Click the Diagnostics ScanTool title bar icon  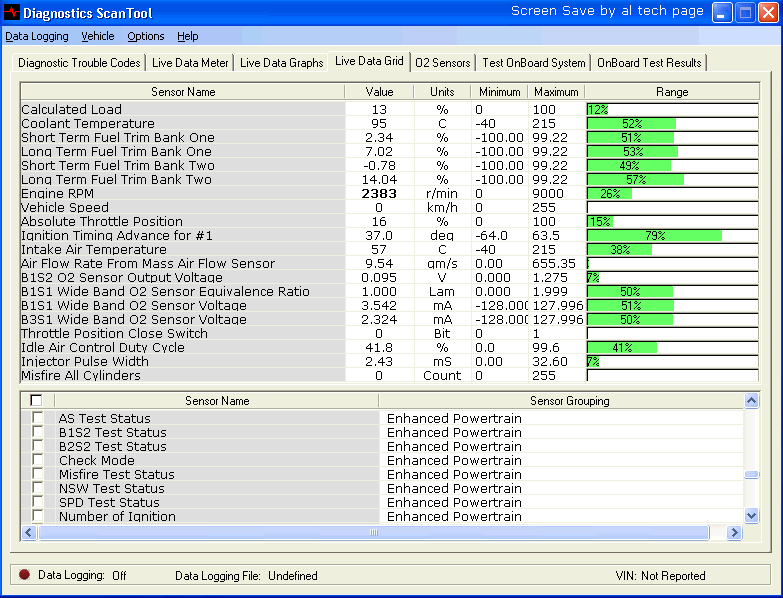point(12,13)
